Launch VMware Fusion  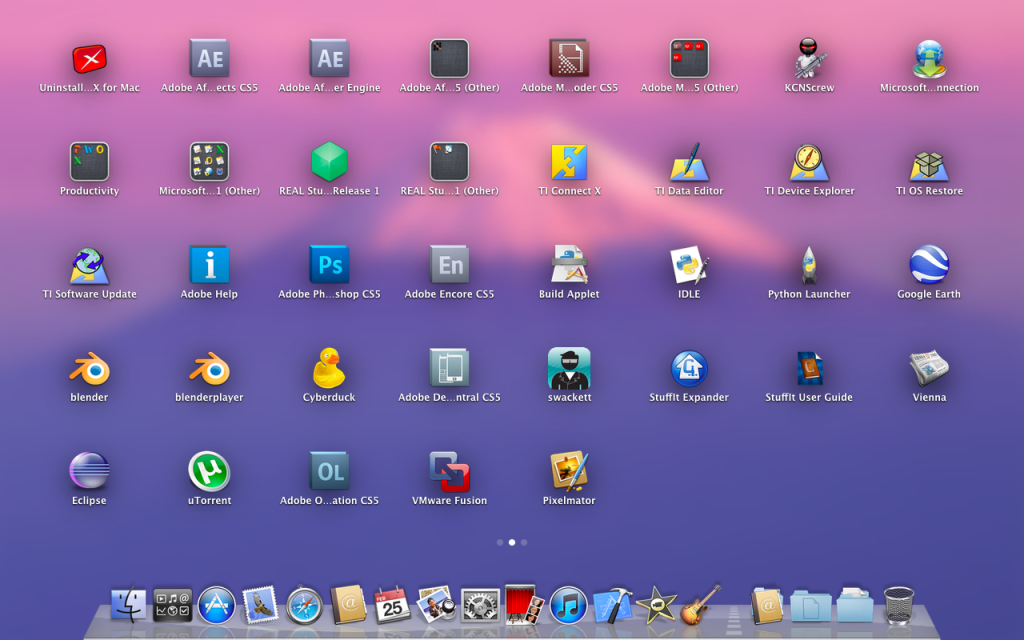449,471
